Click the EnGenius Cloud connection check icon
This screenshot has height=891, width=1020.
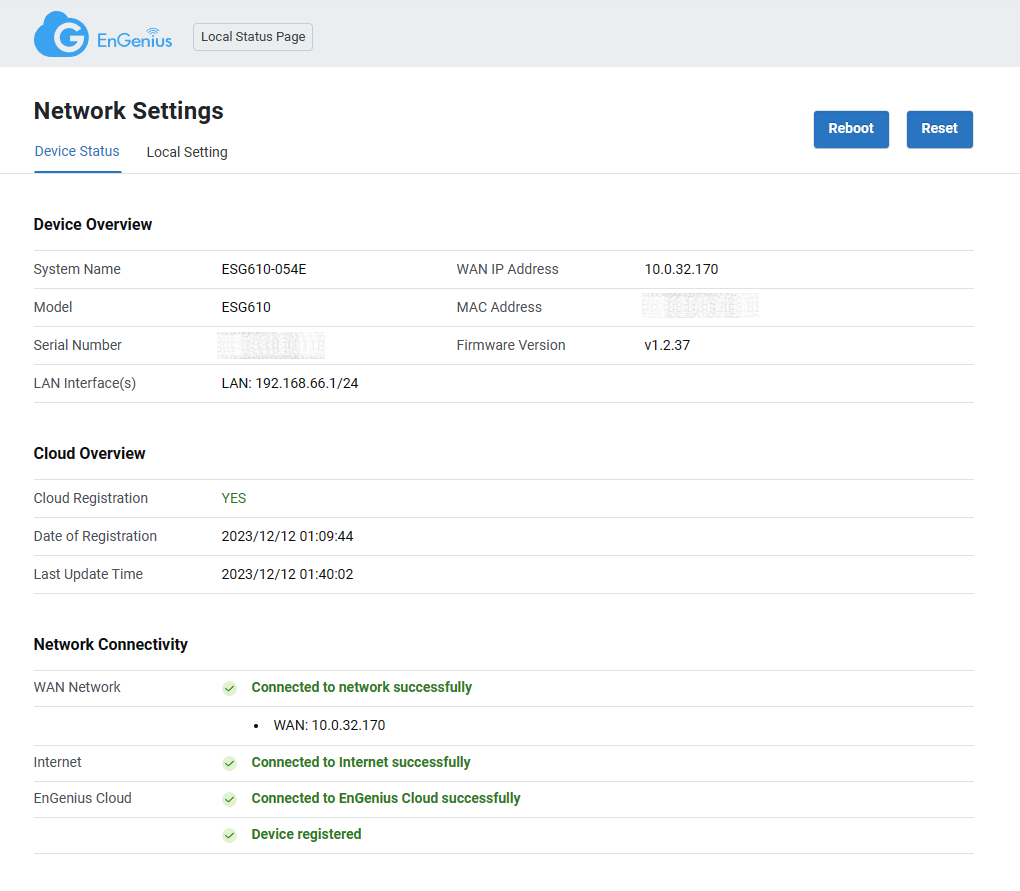[230, 799]
